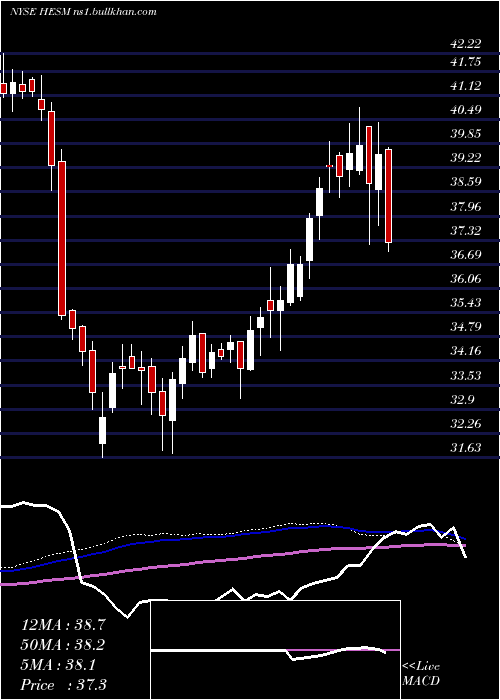The image size is (500, 700).
Task: Select the 33.53 price axis label
Action: [x=466, y=375]
